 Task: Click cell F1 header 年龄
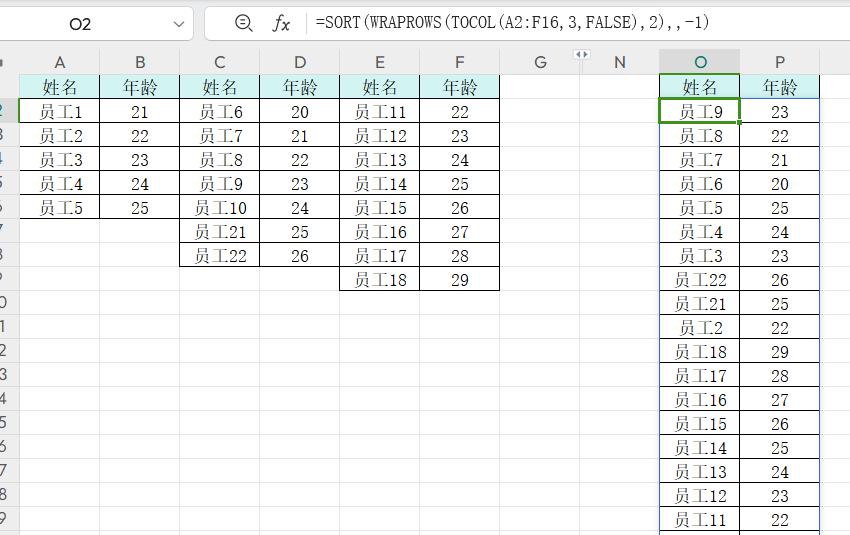click(x=460, y=87)
